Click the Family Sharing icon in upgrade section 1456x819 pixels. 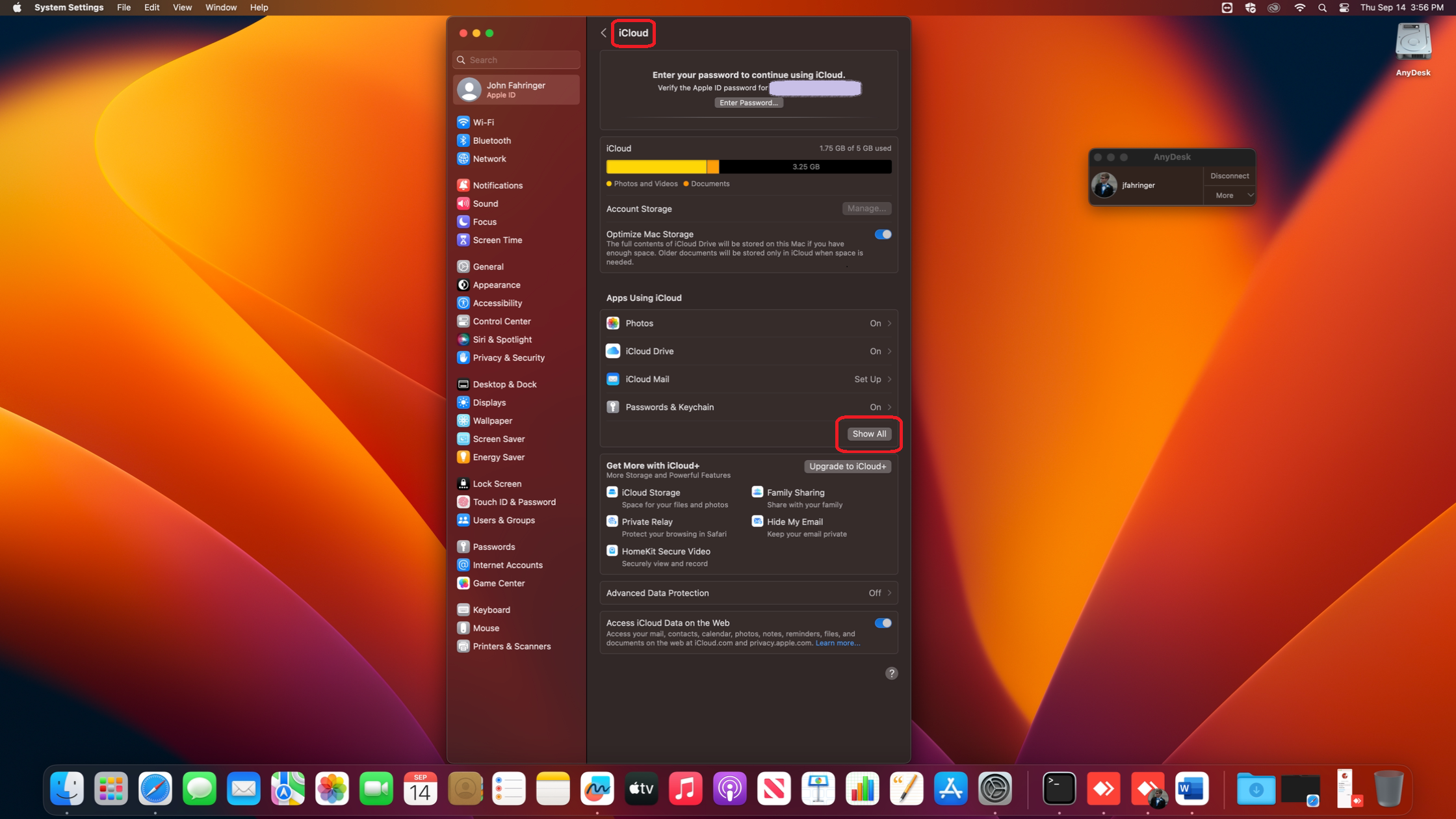point(757,492)
